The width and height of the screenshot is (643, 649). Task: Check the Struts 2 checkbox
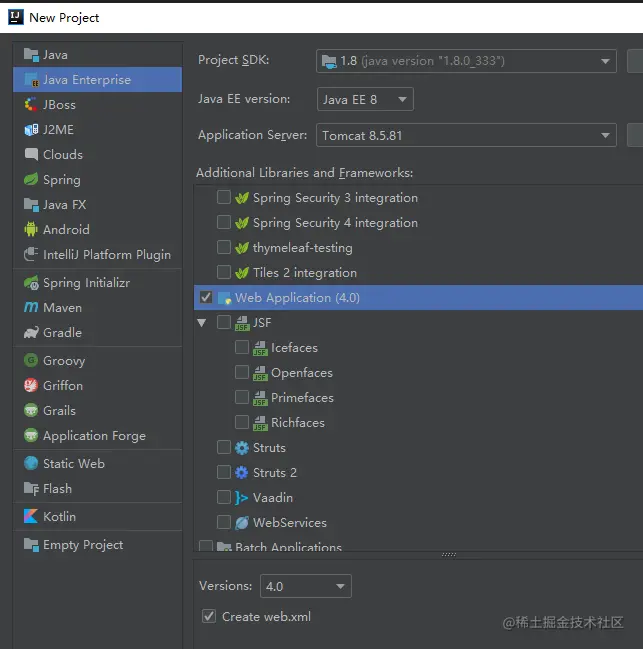click(224, 472)
